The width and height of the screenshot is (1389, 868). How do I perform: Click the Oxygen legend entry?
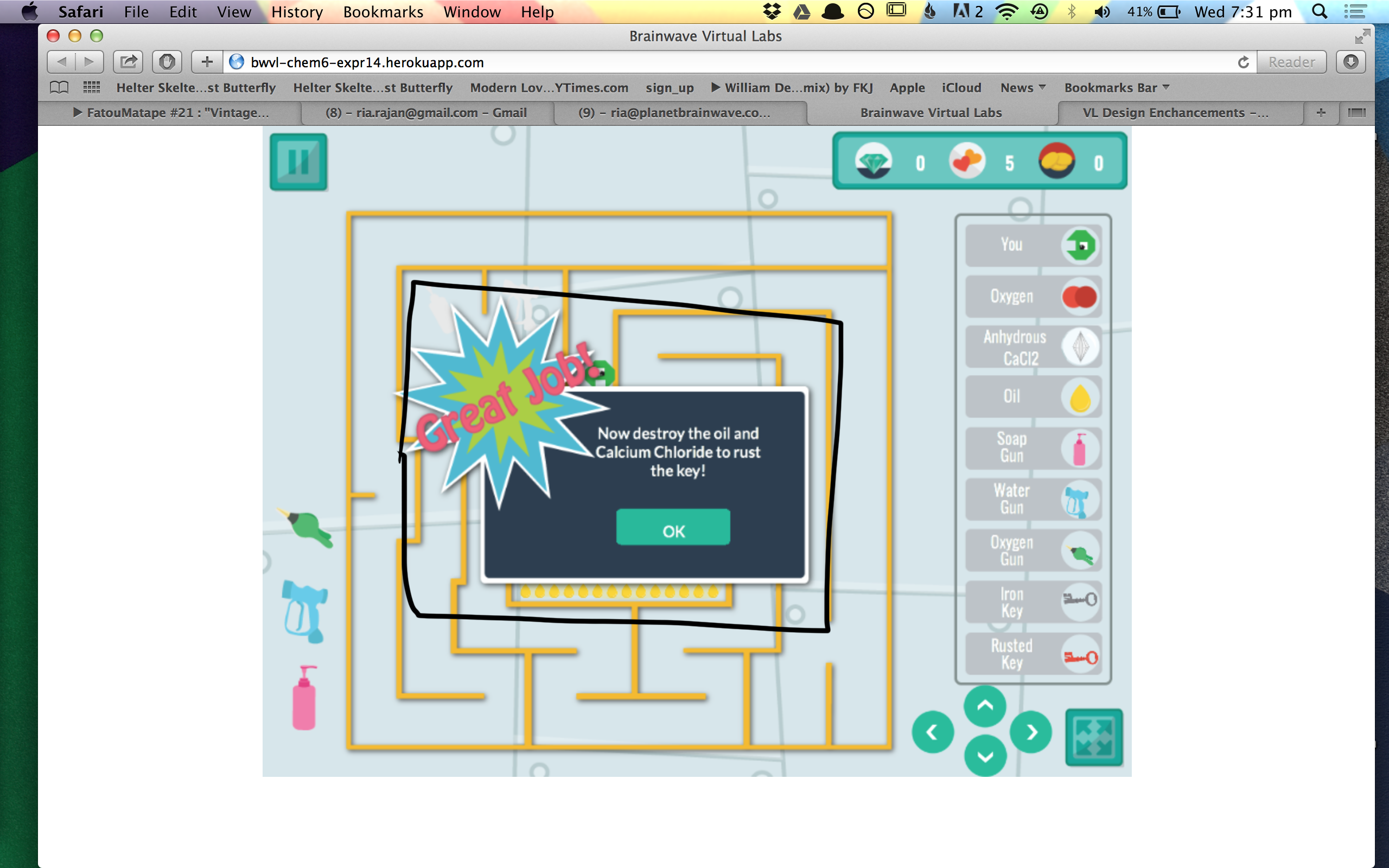click(1033, 296)
